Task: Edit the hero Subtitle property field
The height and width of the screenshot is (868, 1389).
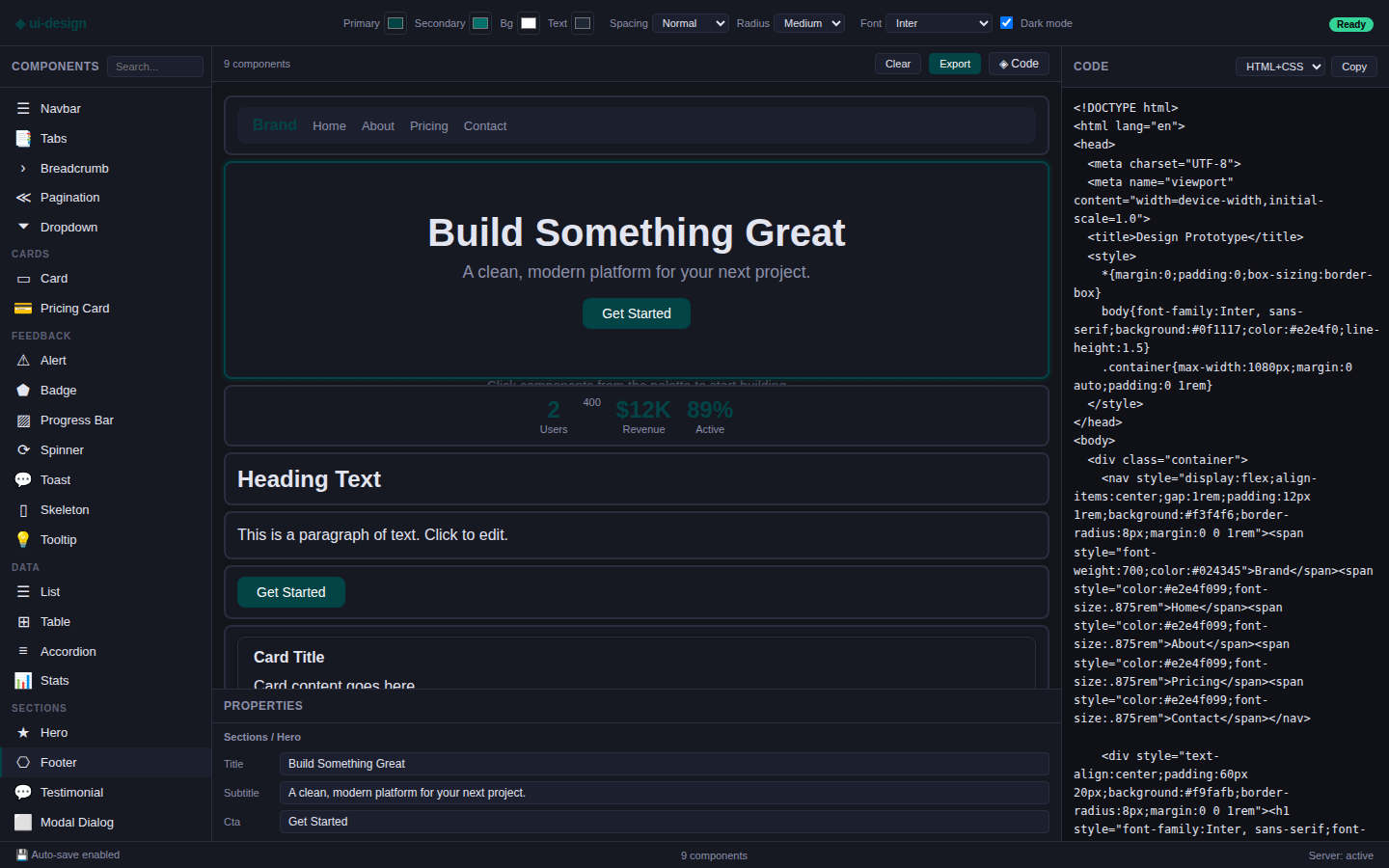Action: tap(664, 793)
